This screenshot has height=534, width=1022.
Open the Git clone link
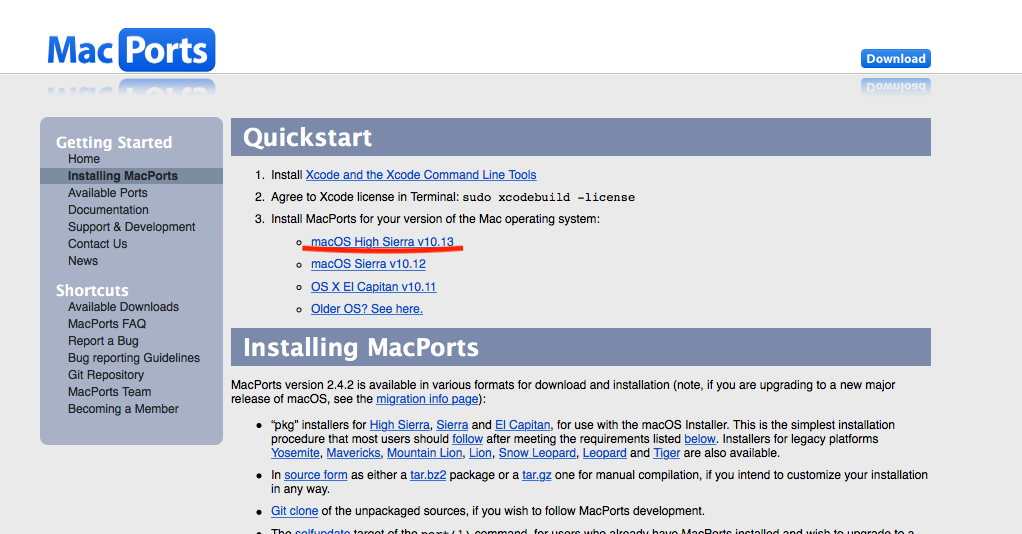295,511
